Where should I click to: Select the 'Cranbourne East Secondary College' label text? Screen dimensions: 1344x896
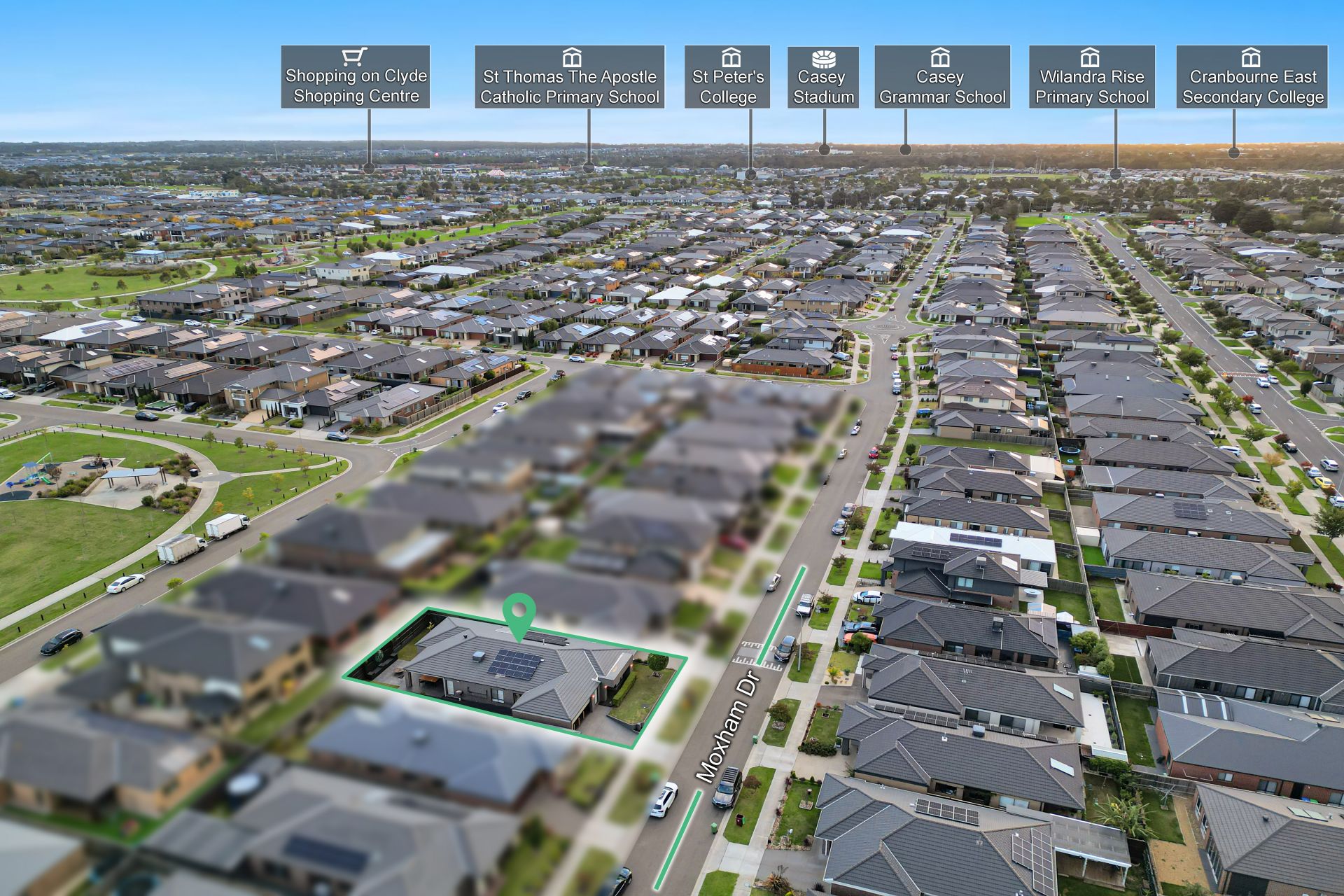(x=1253, y=87)
